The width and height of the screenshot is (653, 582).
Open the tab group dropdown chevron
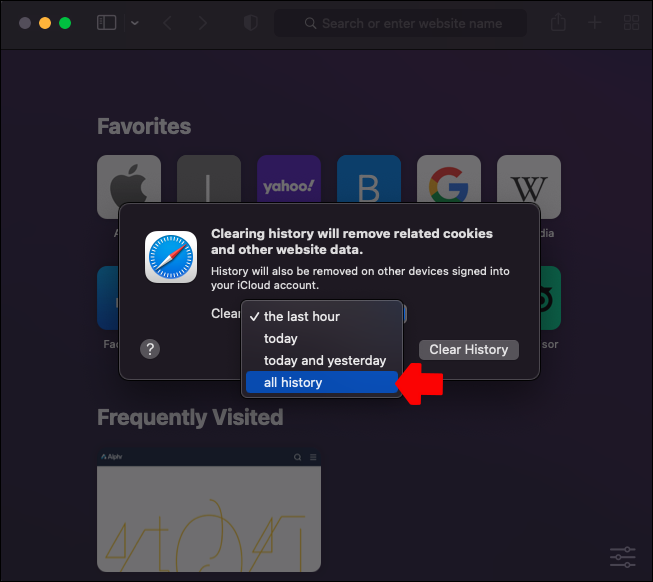tap(135, 23)
